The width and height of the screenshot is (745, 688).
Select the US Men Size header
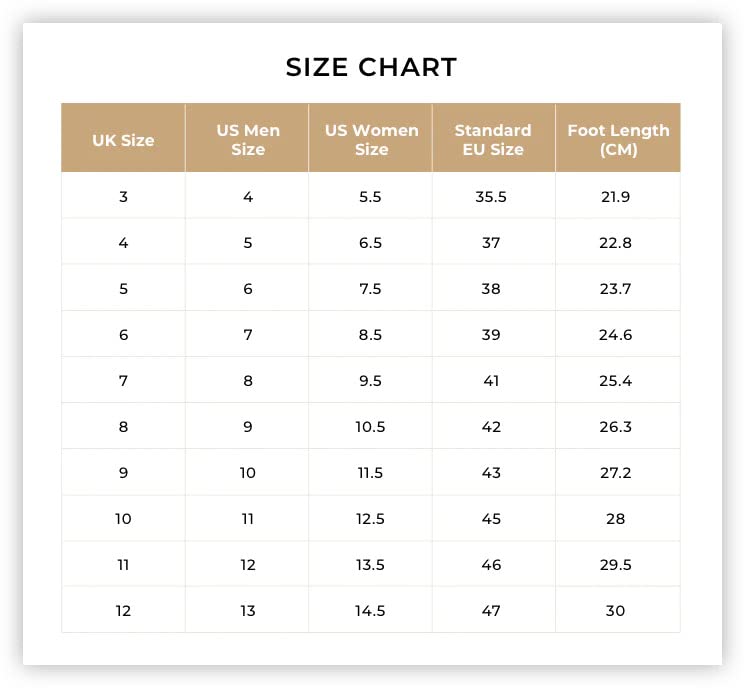click(247, 138)
